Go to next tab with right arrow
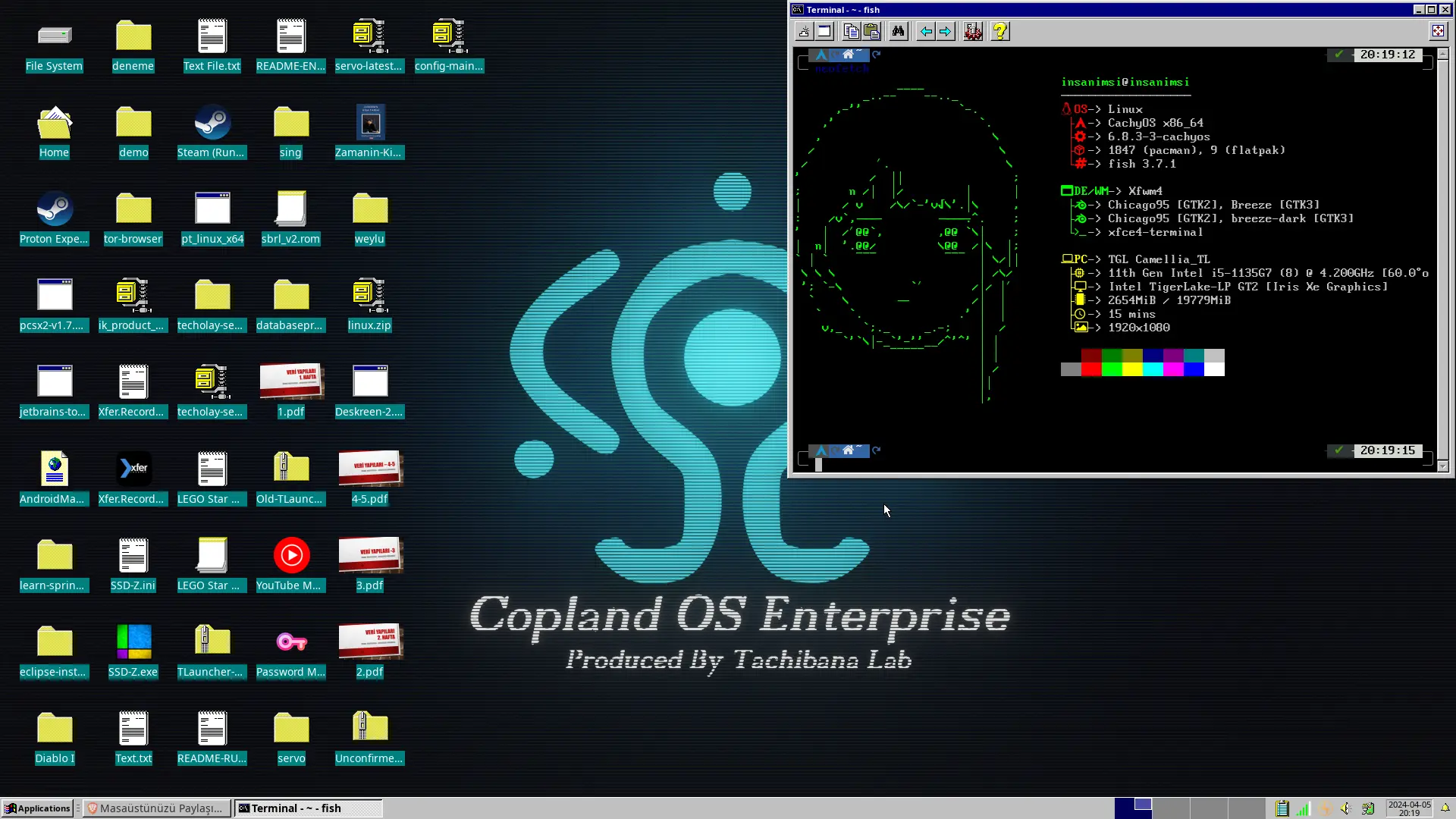Screen dimensions: 1456x819 pos(946,31)
